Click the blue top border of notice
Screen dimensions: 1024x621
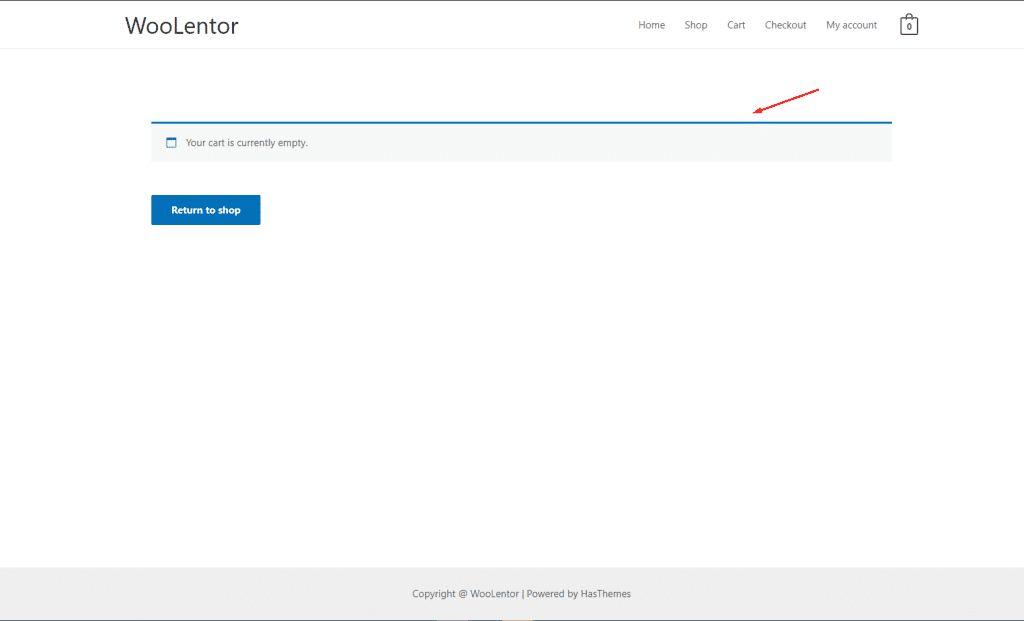[520, 123]
